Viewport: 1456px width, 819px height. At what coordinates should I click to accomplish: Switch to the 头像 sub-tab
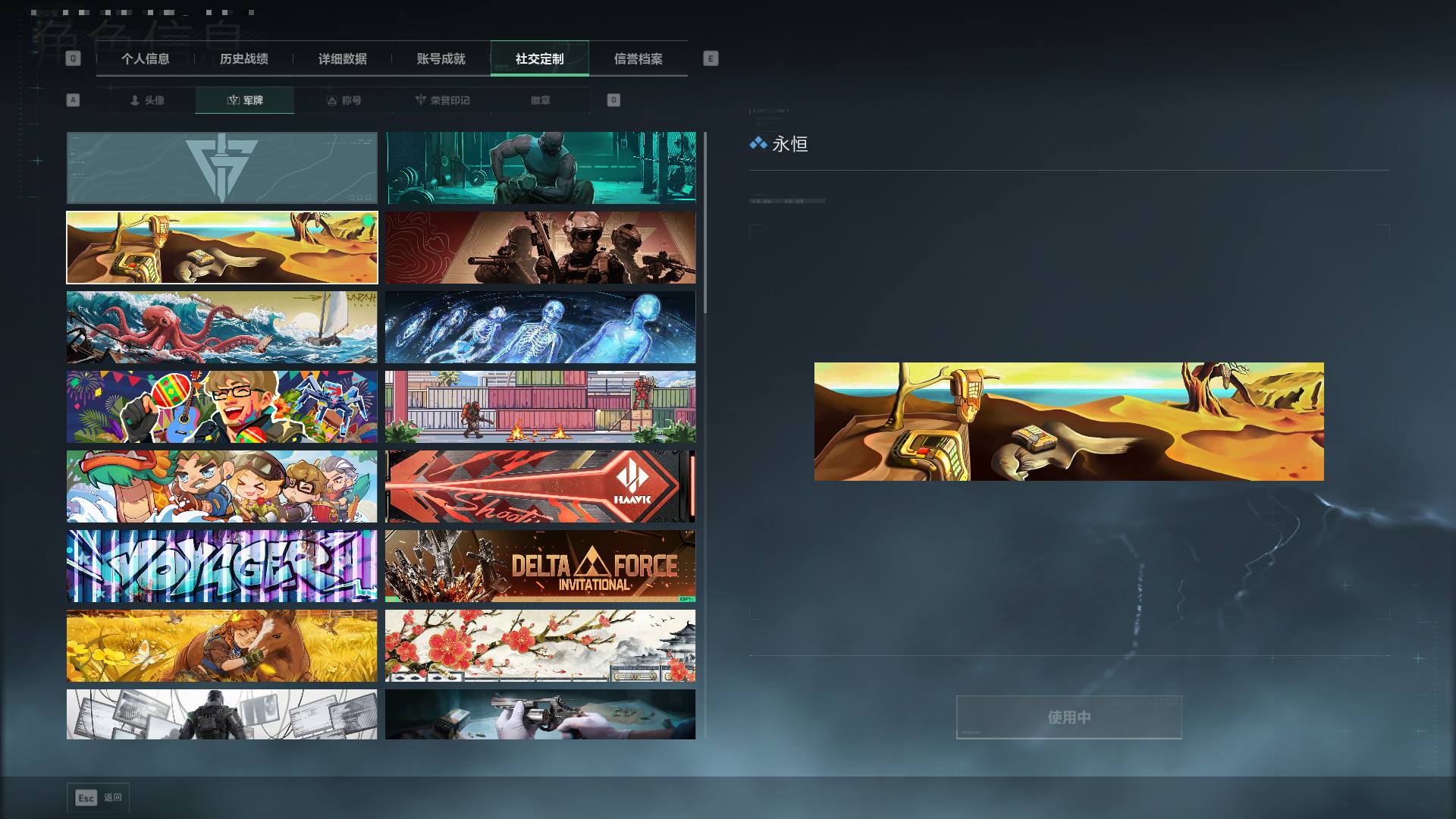click(146, 100)
